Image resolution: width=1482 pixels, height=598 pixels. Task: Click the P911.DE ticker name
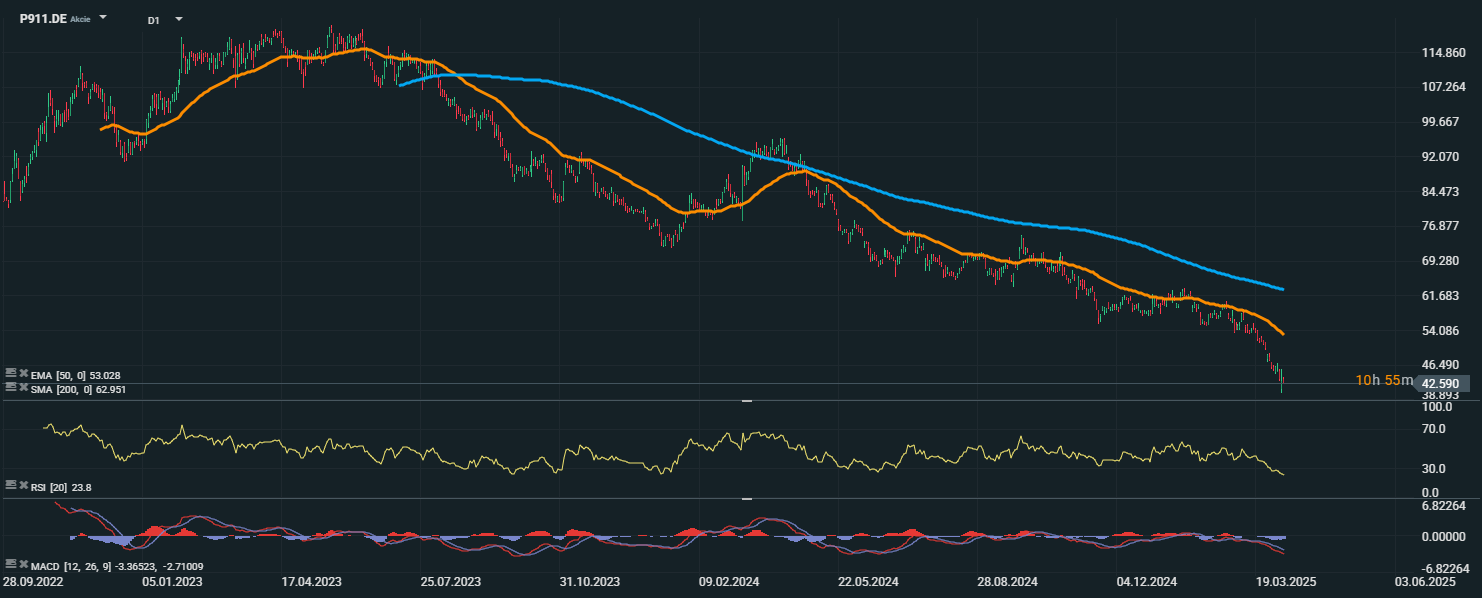[x=43, y=19]
